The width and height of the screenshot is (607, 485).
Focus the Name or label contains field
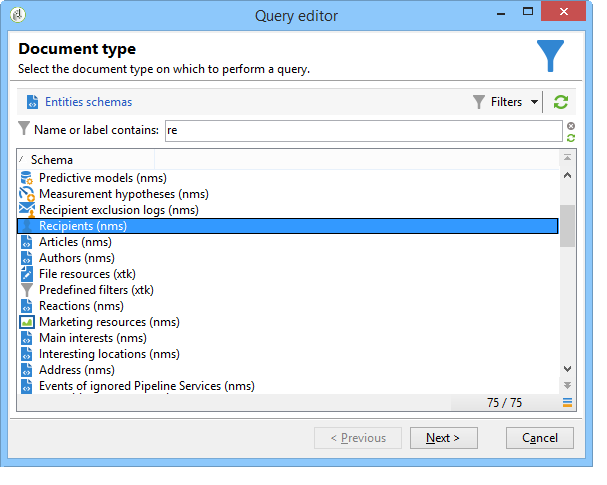tap(364, 131)
